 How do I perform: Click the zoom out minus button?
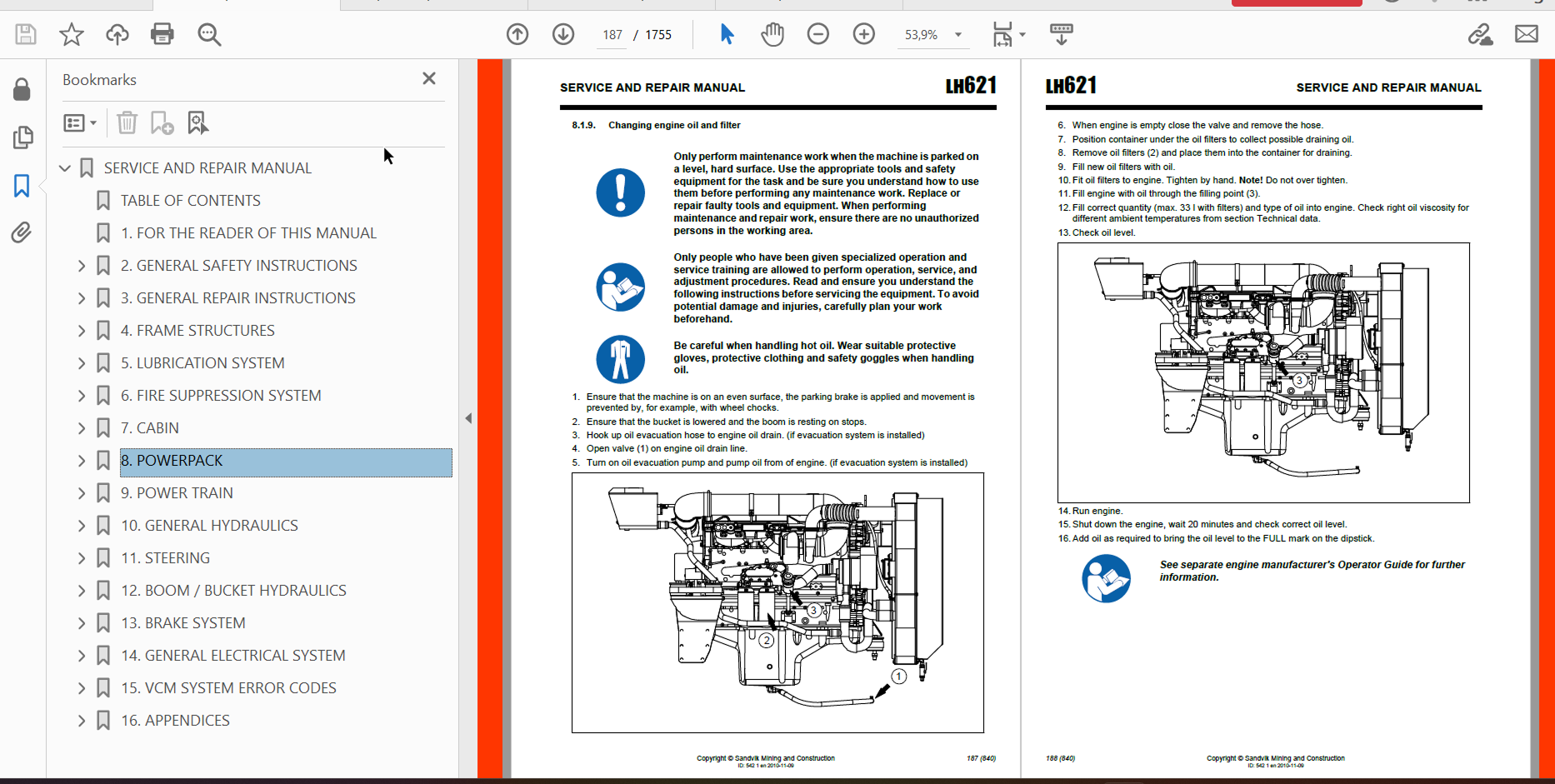(x=818, y=34)
